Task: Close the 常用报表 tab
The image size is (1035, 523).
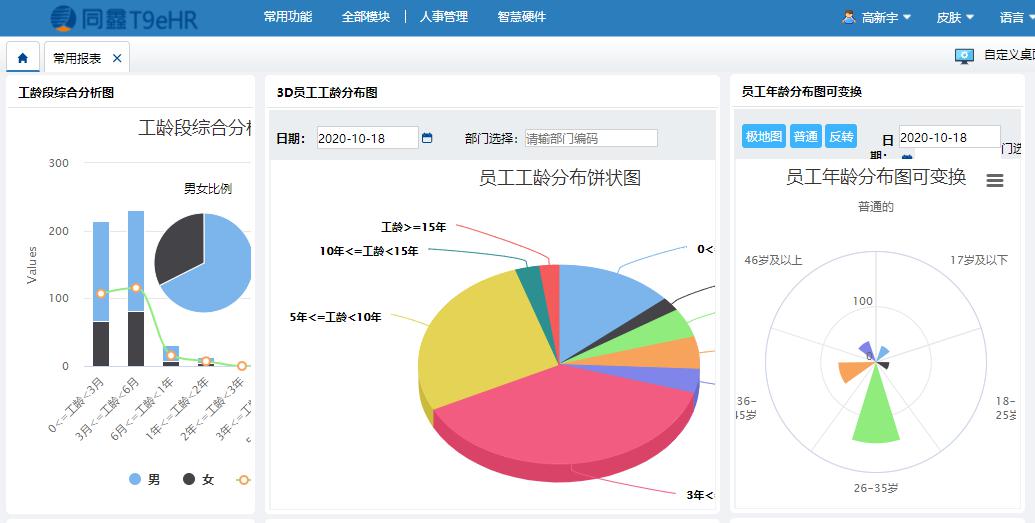Action: (x=117, y=59)
